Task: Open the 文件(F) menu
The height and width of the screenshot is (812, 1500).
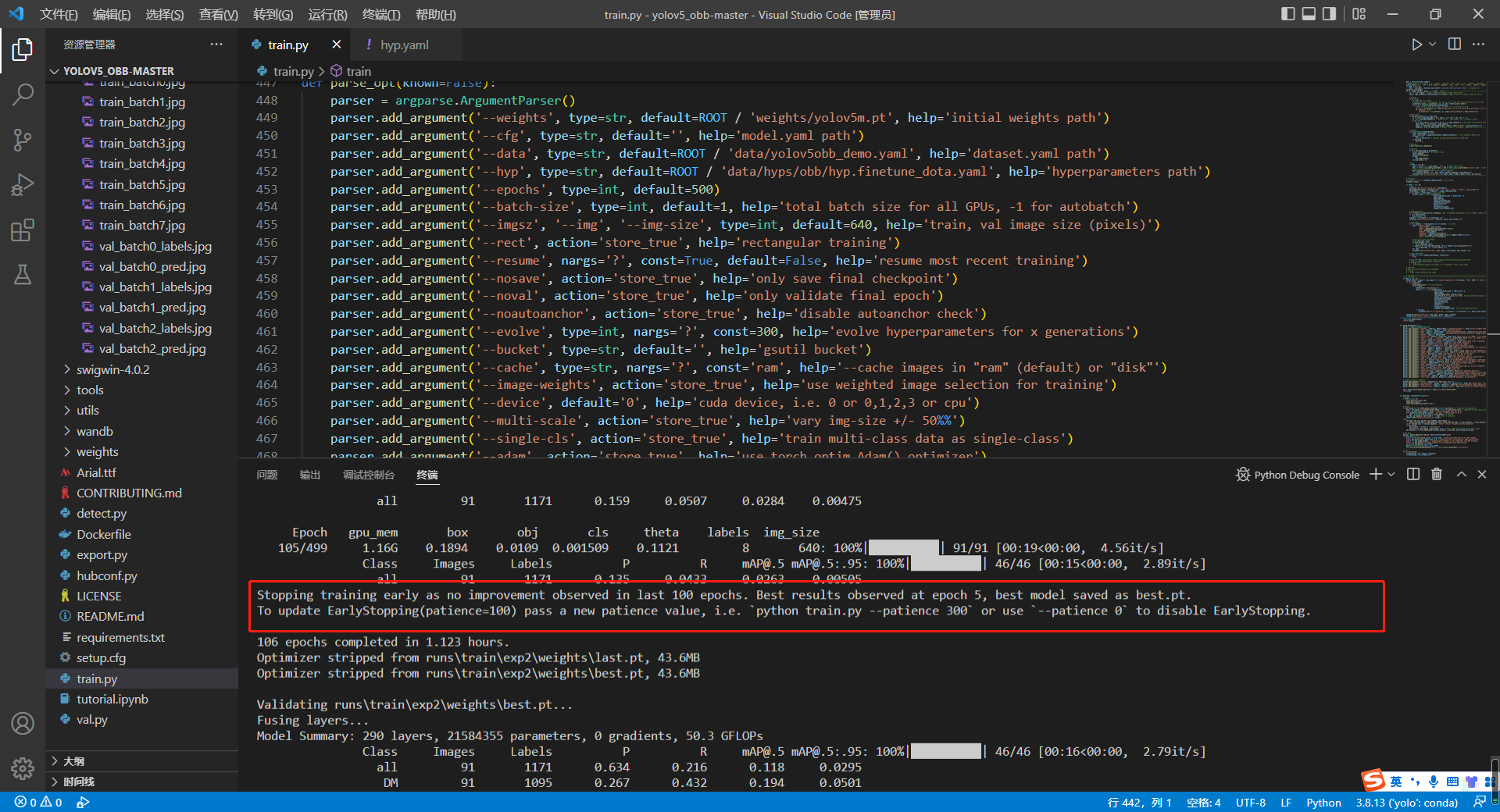Action: point(59,14)
